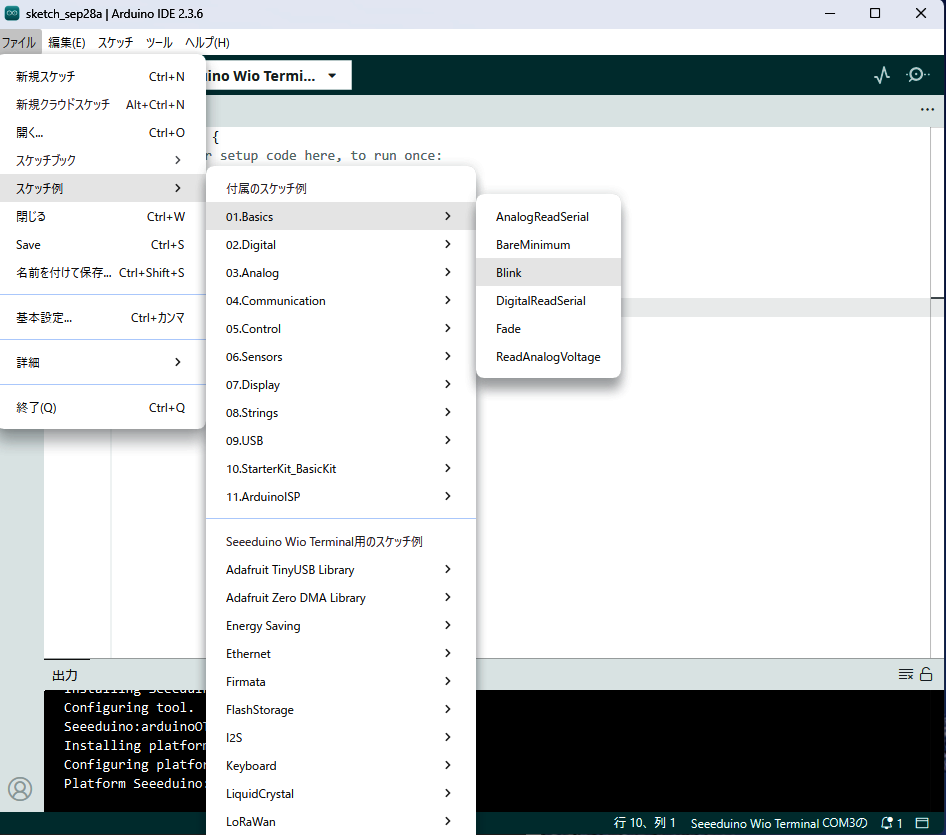Screen dimensions: 946x835
Task: Click the notification bell in status bar
Action: pyautogui.click(x=887, y=823)
